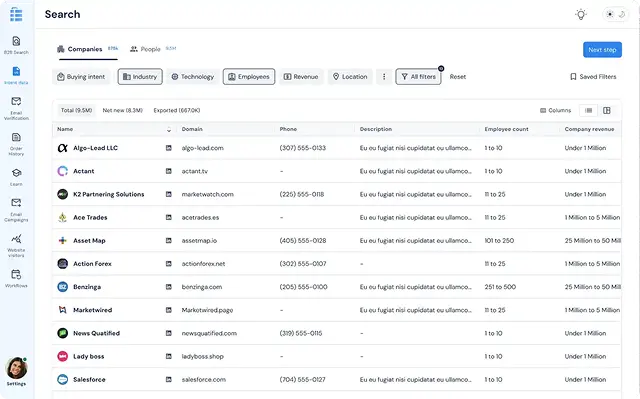Click the details icon beside salesforce.com
This screenshot has height=399, width=640.
coord(169,379)
